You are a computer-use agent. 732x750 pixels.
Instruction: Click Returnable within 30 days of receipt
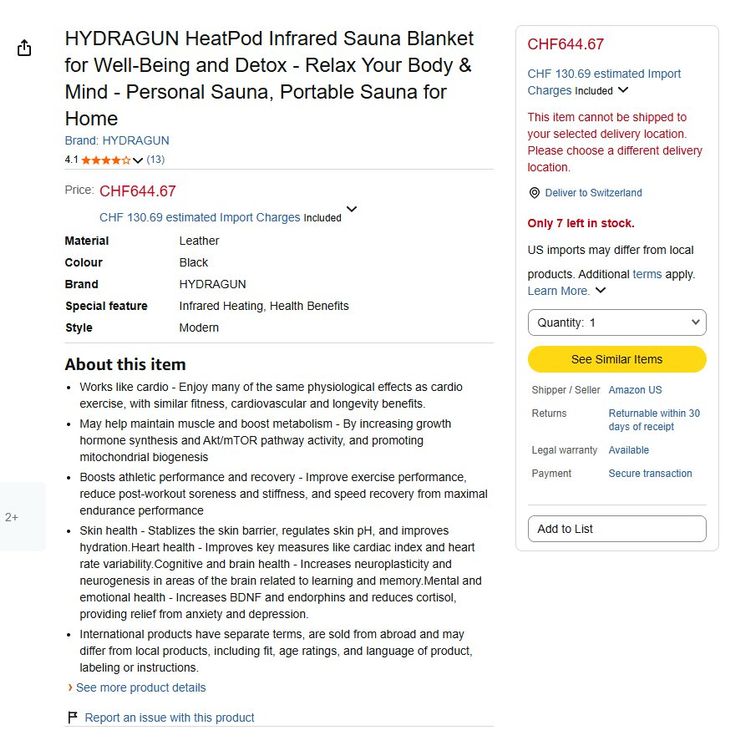point(654,419)
